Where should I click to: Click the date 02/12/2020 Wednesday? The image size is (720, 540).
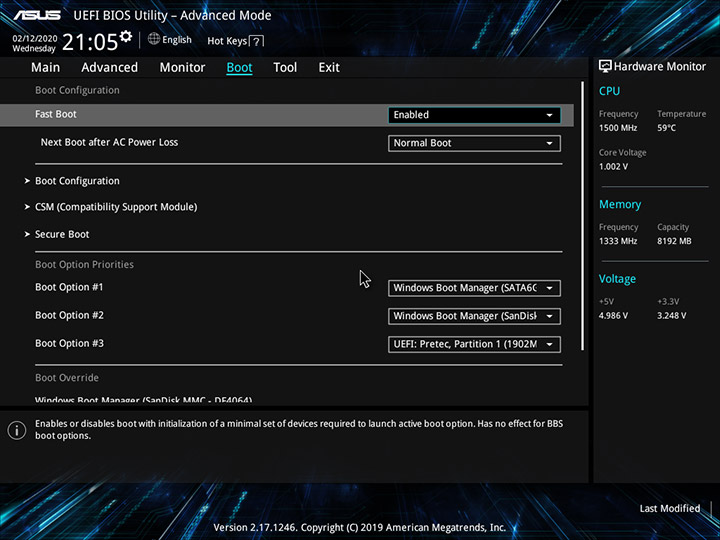click(34, 43)
